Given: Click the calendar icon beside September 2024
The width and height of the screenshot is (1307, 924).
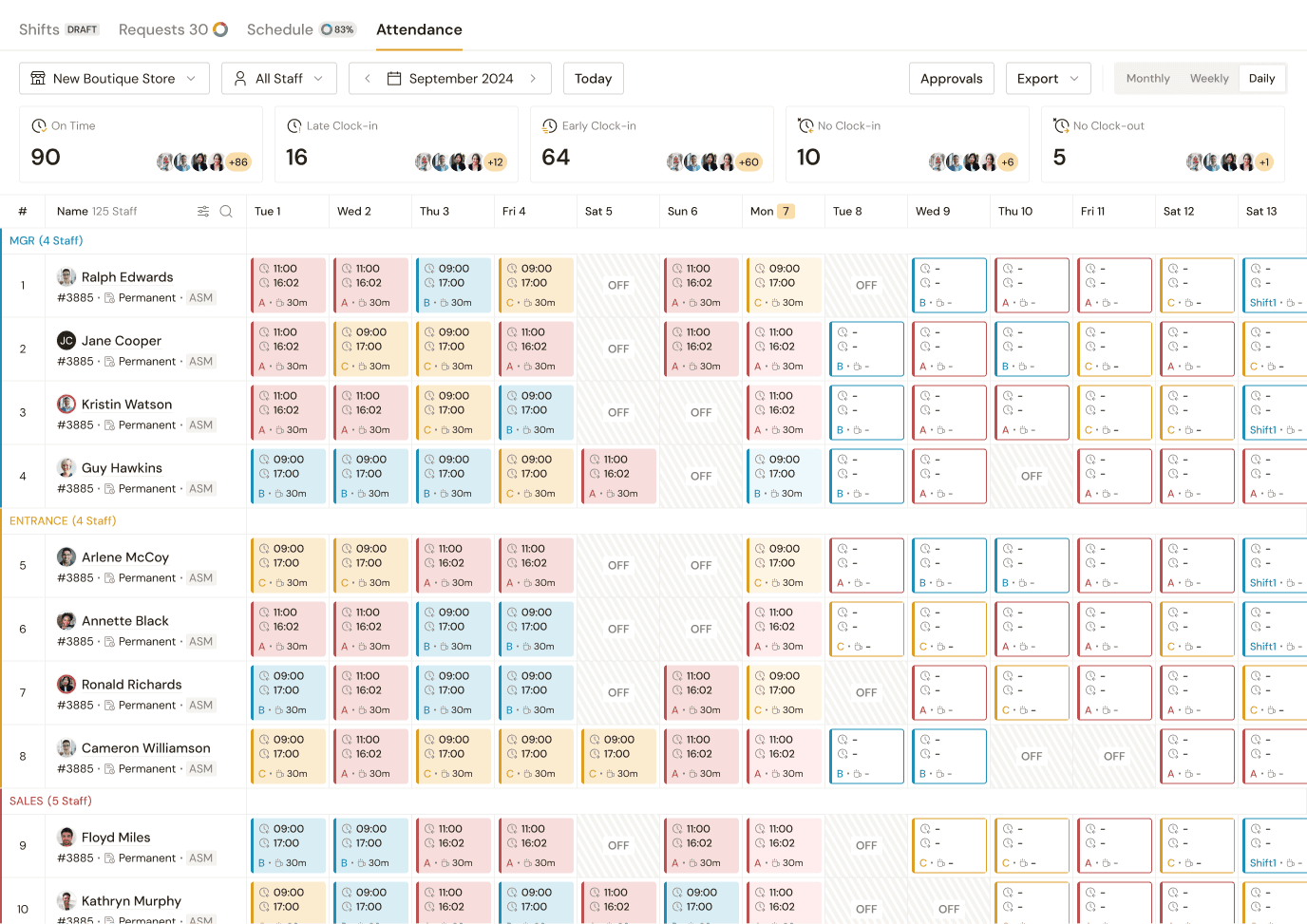Looking at the screenshot, I should pos(394,79).
